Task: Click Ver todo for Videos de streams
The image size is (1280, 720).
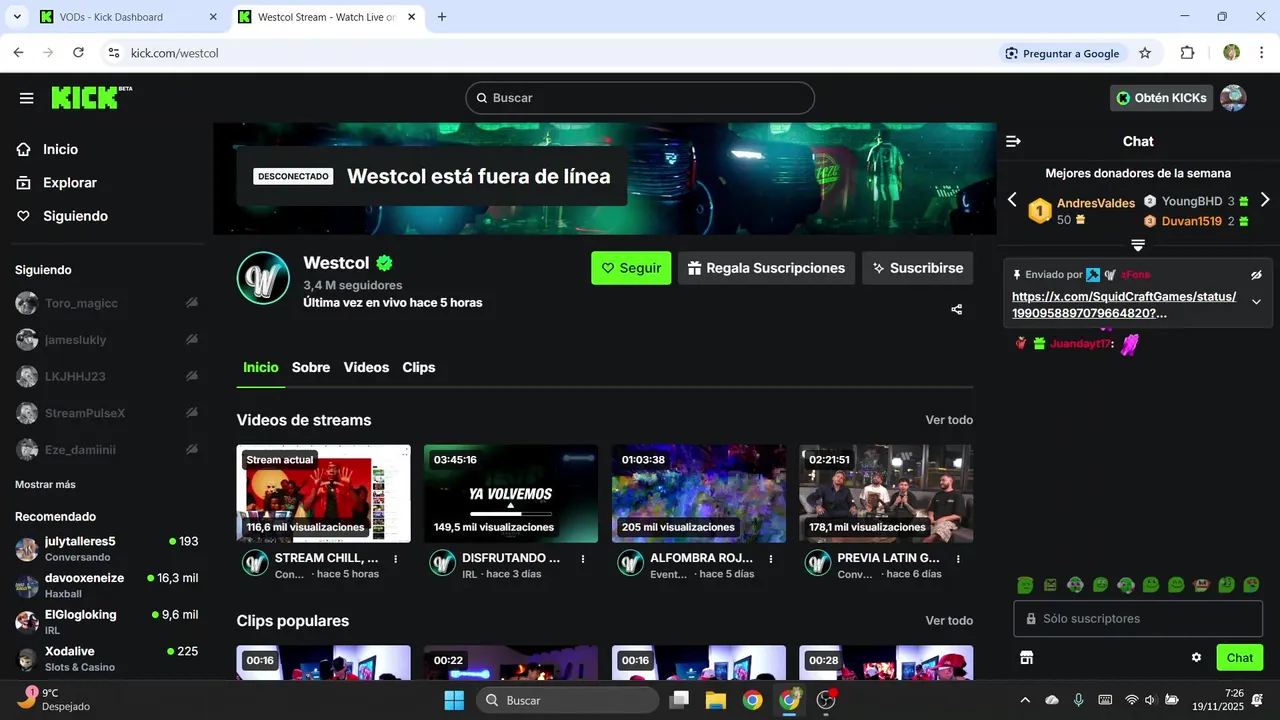Action: tap(949, 420)
